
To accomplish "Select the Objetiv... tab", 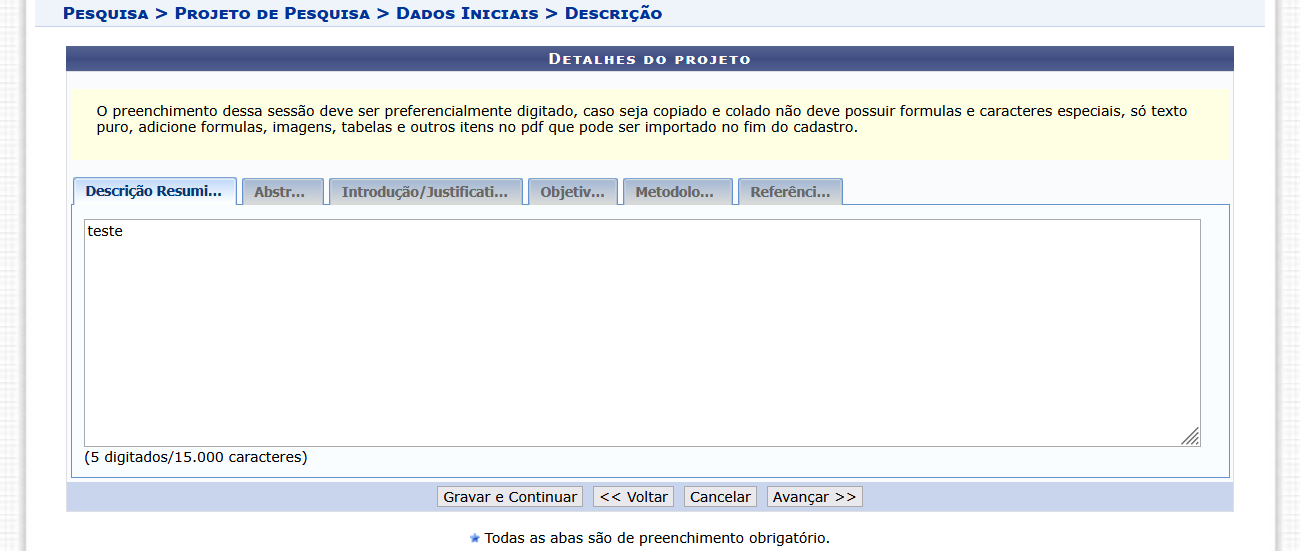I will pyautogui.click(x=572, y=193).
